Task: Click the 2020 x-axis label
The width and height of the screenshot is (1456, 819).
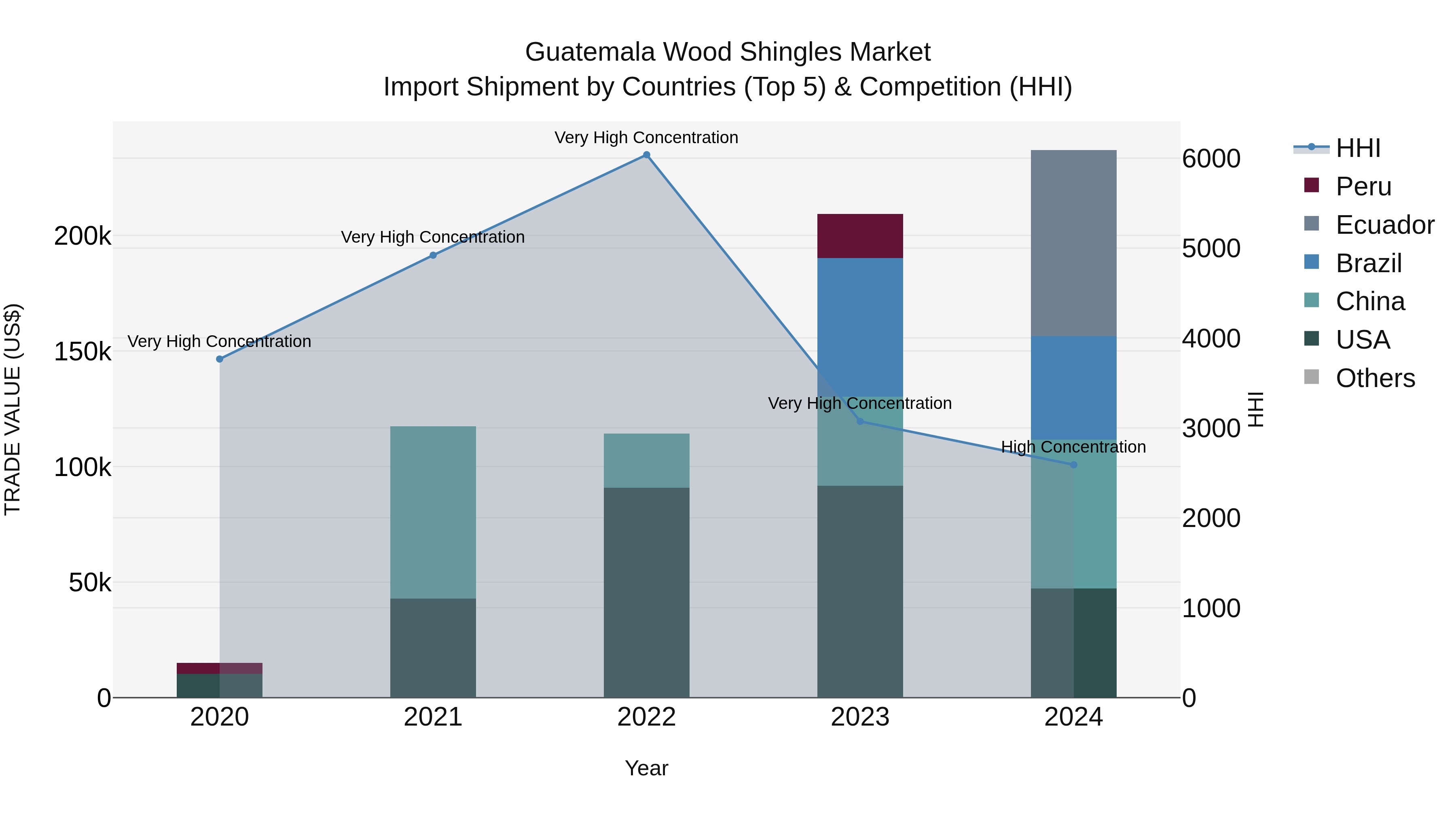Action: click(220, 717)
